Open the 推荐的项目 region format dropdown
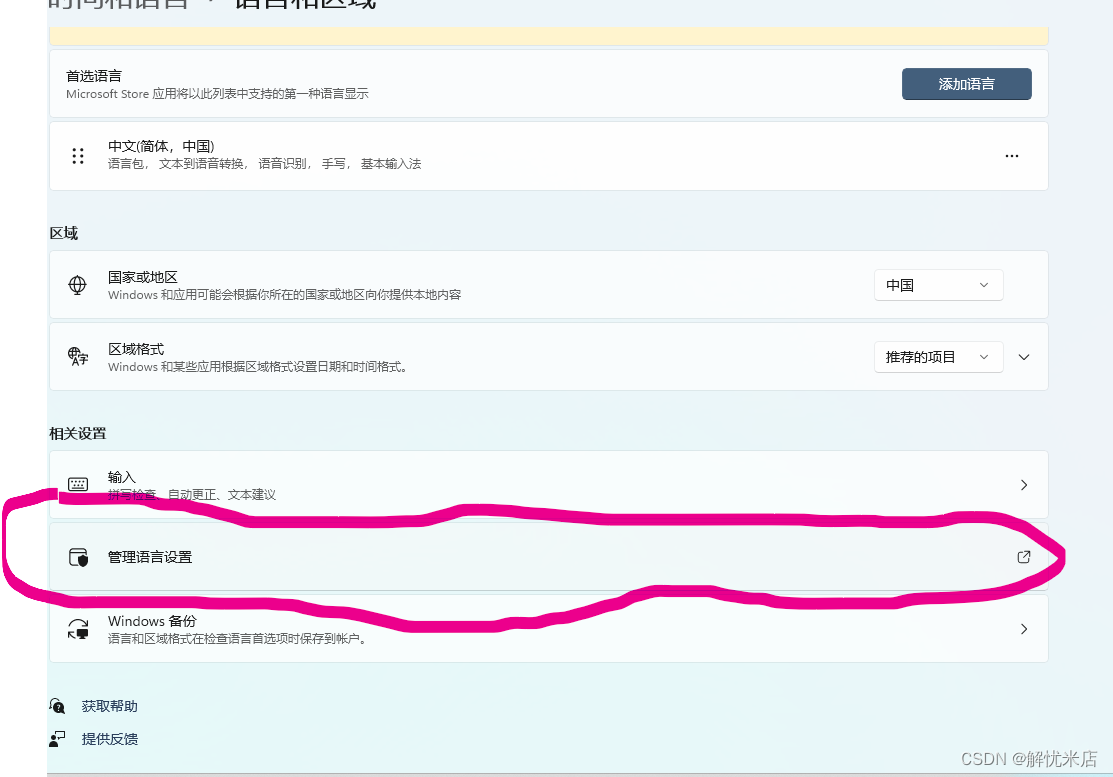Screen dimensions: 1113x777 click(x=938, y=356)
